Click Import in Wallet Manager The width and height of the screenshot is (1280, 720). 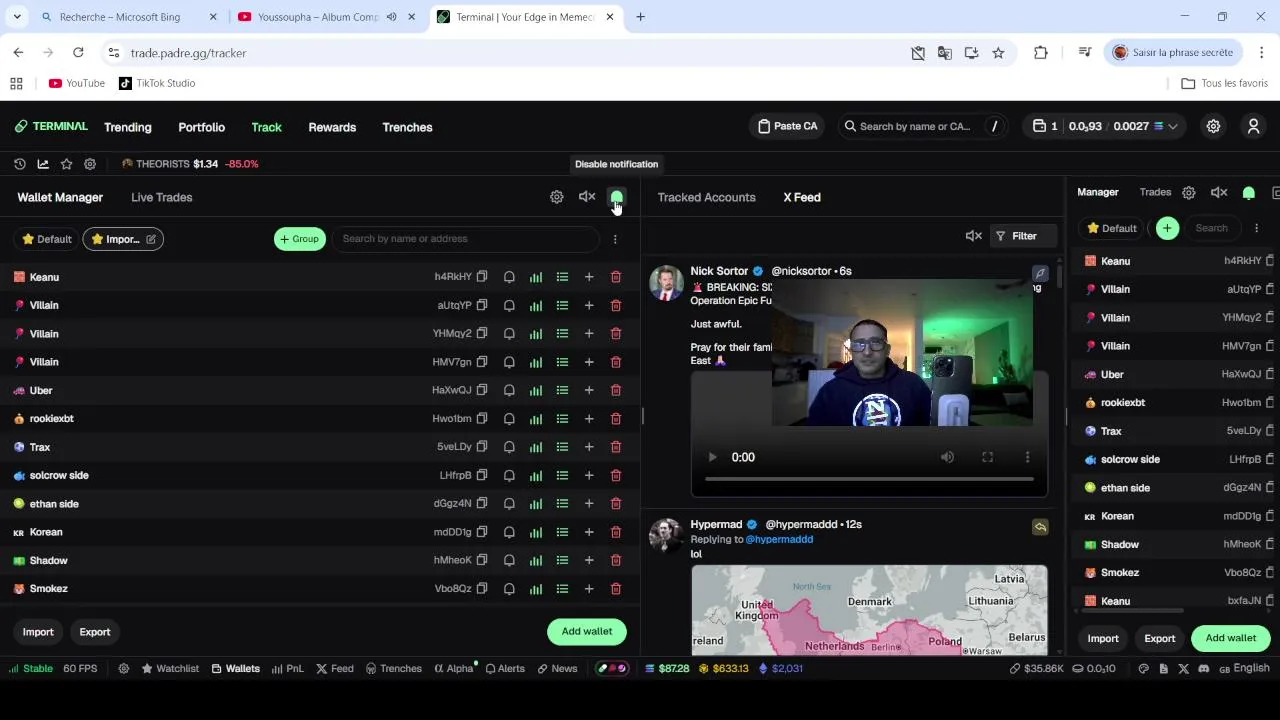[x=38, y=632]
